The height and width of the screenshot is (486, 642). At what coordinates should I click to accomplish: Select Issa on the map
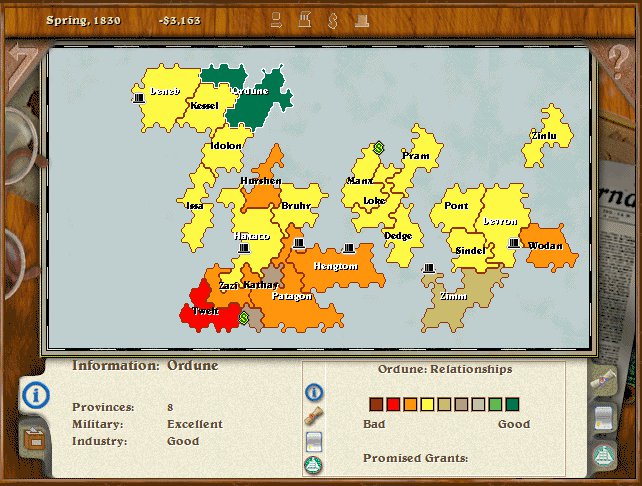click(x=195, y=206)
